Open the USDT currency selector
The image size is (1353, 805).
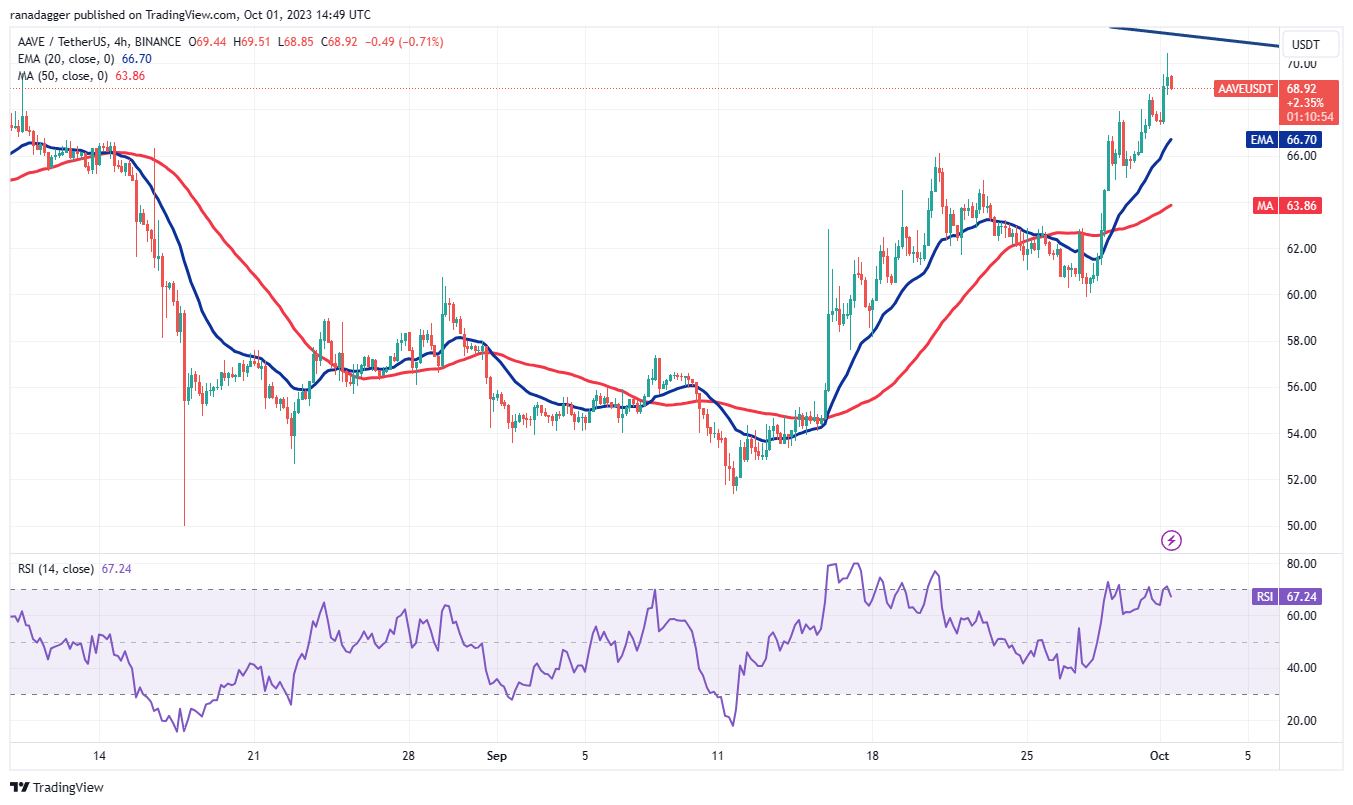1306,45
